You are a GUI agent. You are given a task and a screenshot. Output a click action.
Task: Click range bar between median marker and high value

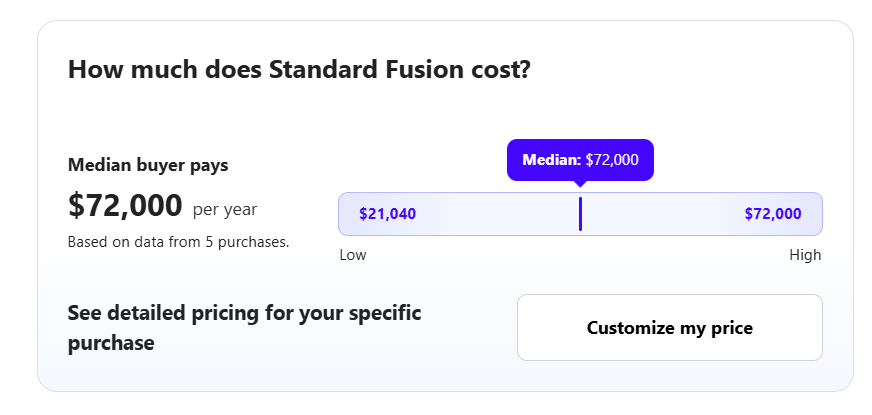click(x=660, y=214)
